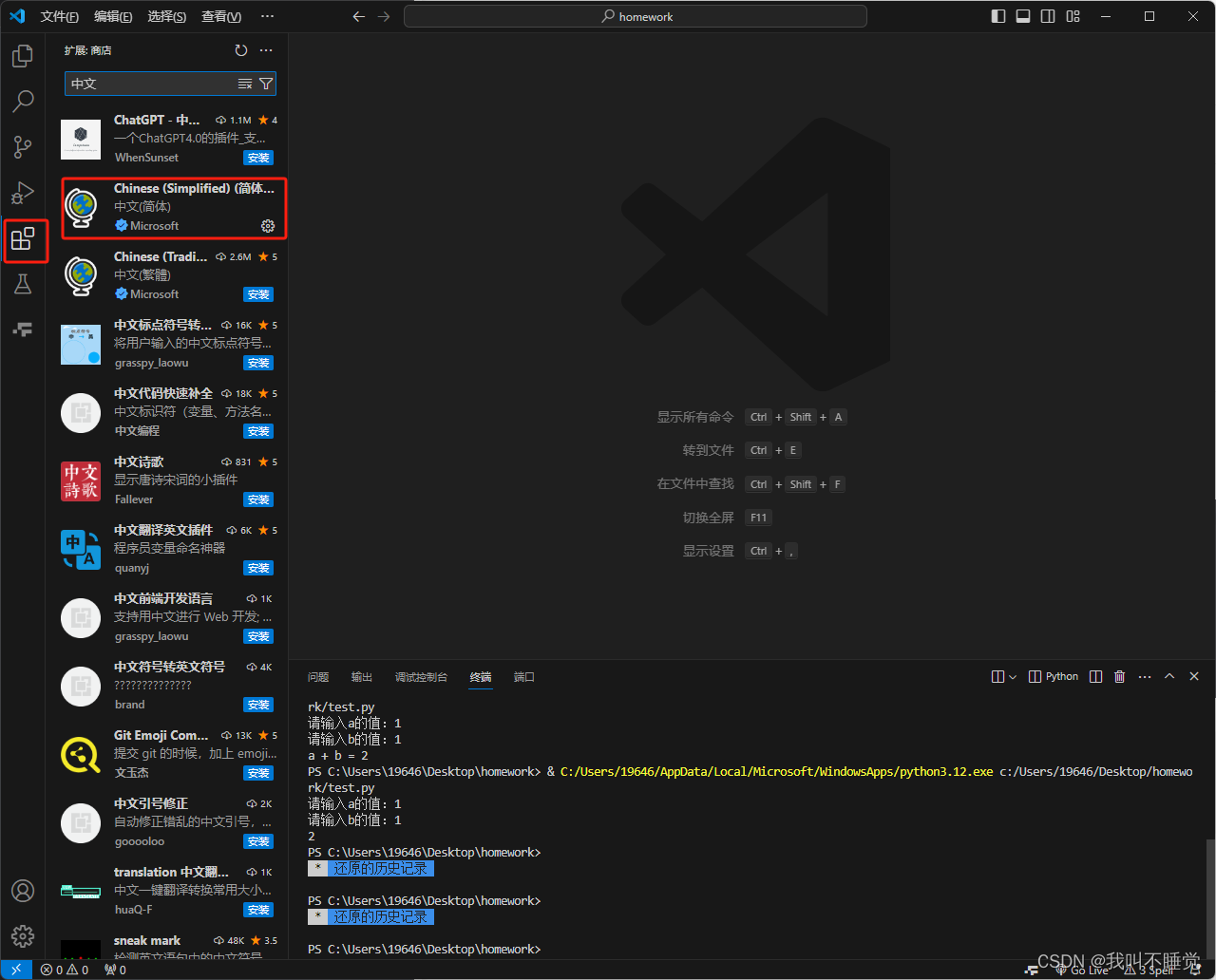The width and height of the screenshot is (1216, 980).
Task: Open the Customize Layout icon
Action: [1073, 16]
